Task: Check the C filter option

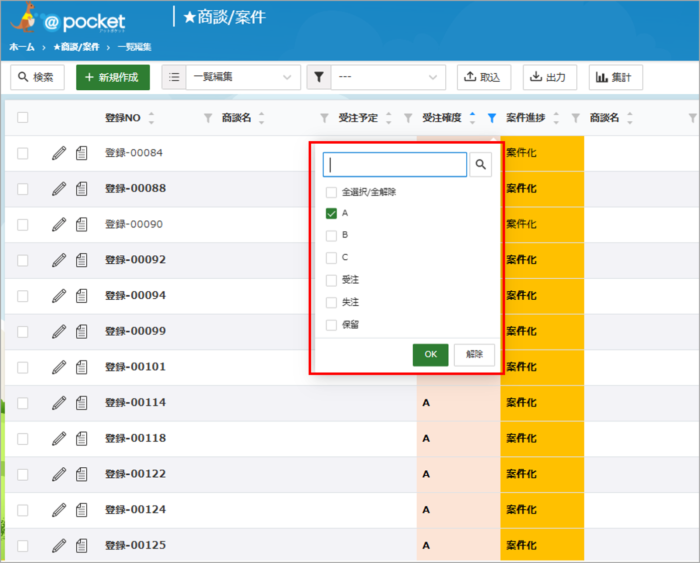Action: [331, 258]
